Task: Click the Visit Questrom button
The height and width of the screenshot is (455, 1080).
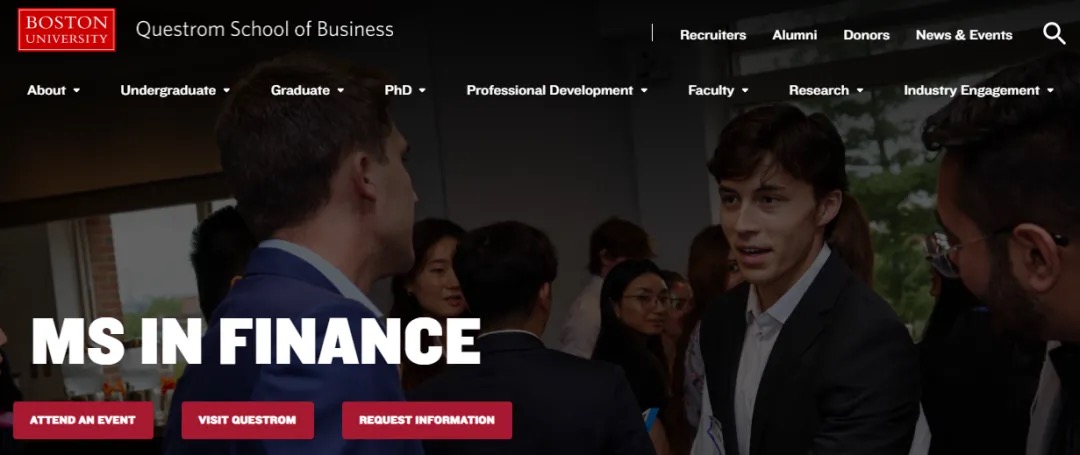Action: (x=247, y=420)
